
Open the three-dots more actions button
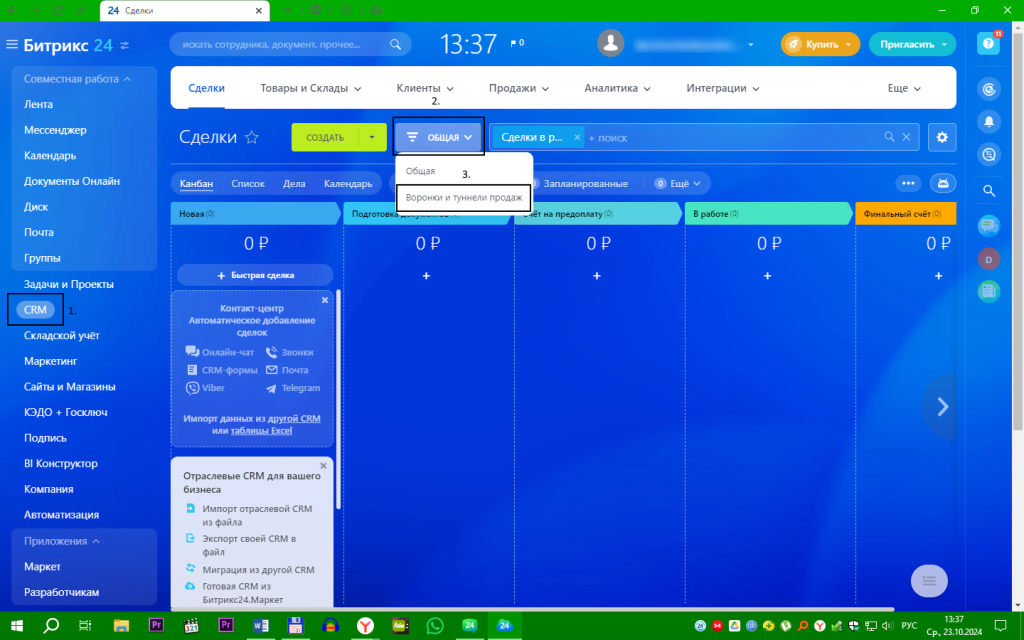point(908,184)
